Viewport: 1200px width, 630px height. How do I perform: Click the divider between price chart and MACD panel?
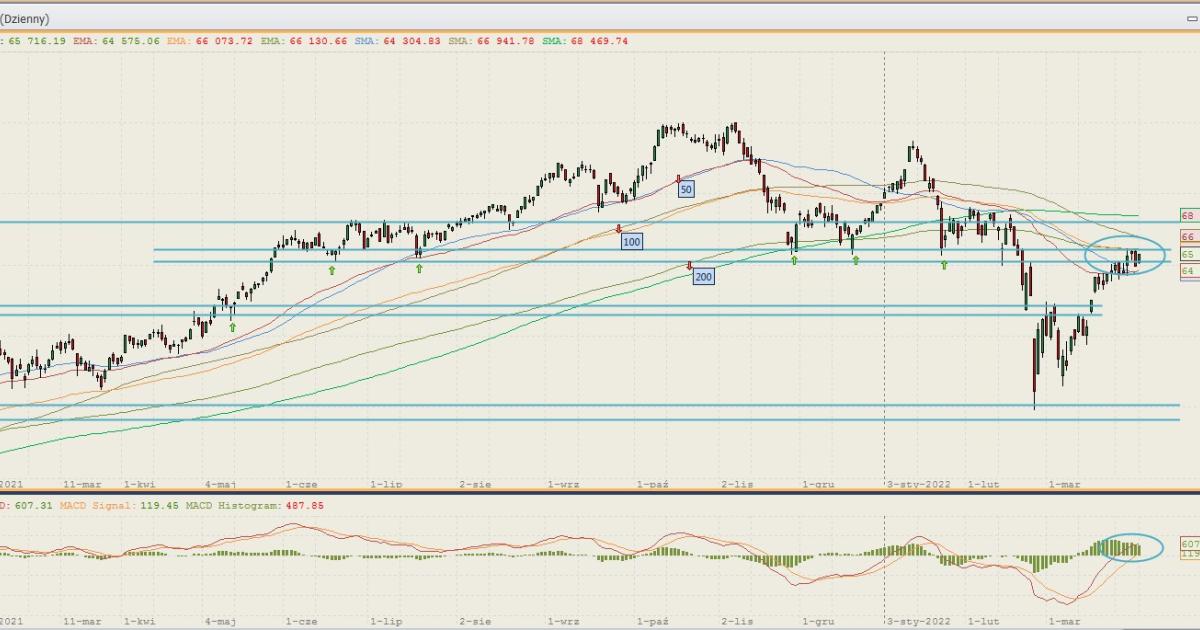coord(600,492)
